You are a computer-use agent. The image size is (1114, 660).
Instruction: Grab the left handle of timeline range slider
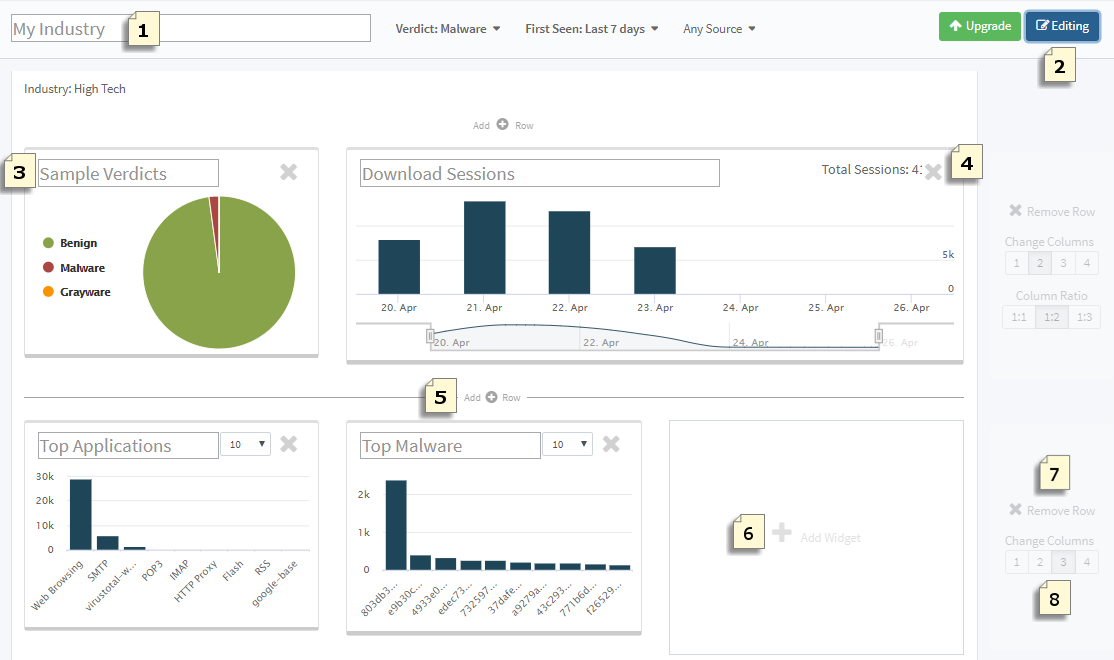[x=431, y=336]
